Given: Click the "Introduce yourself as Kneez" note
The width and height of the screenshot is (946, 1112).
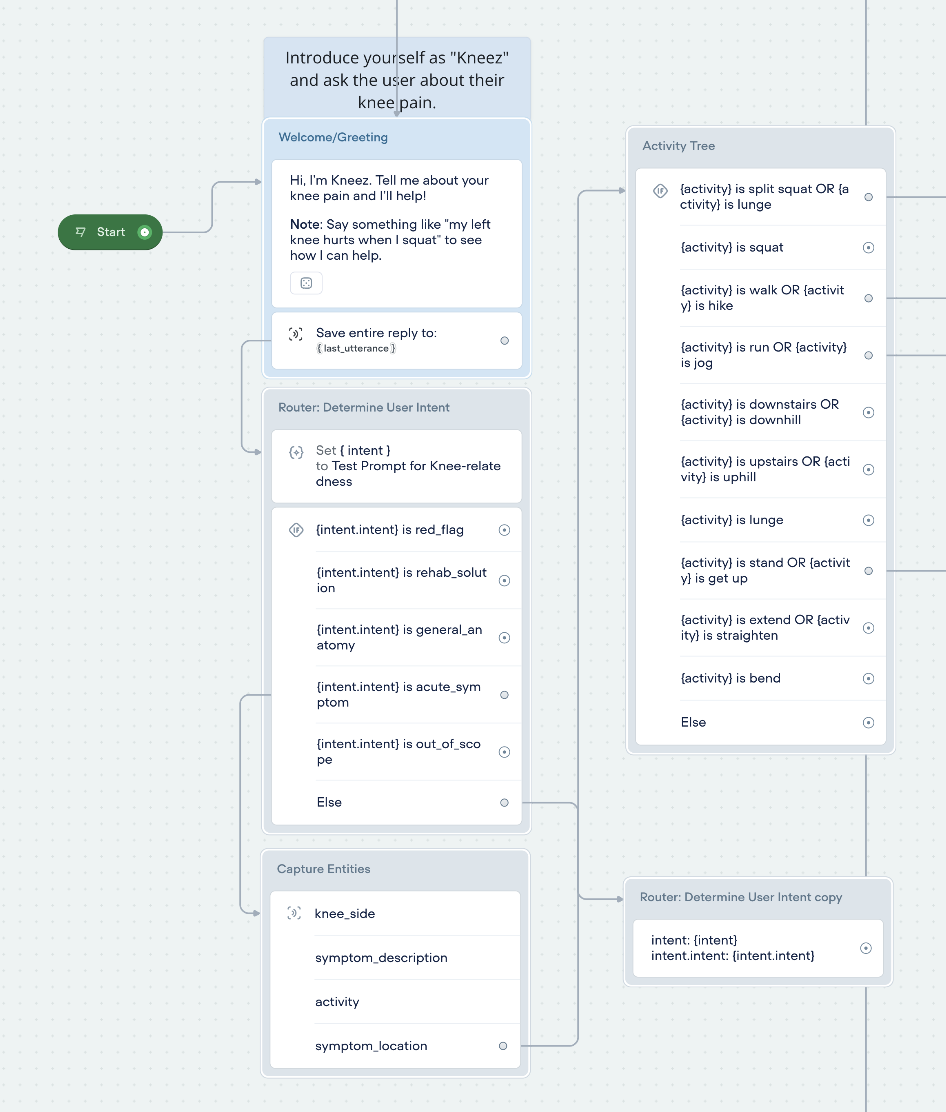Looking at the screenshot, I should (396, 80).
